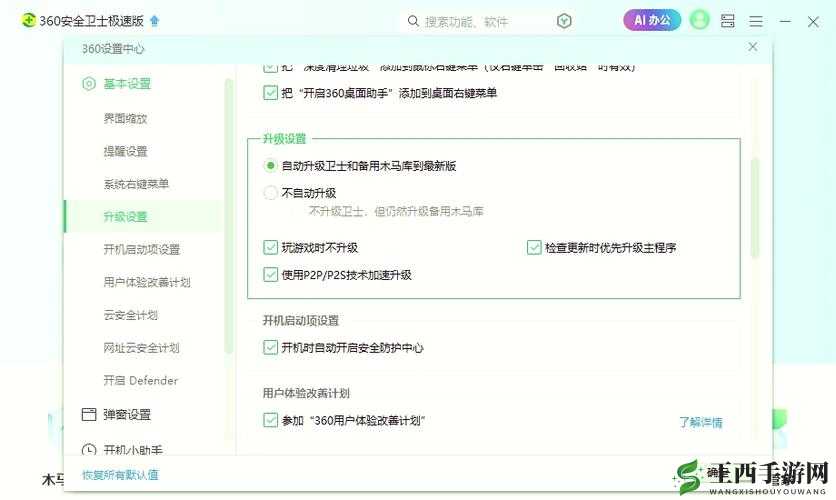Open 云安全计划 in sidebar
This screenshot has height=500, width=836.
pos(131,315)
